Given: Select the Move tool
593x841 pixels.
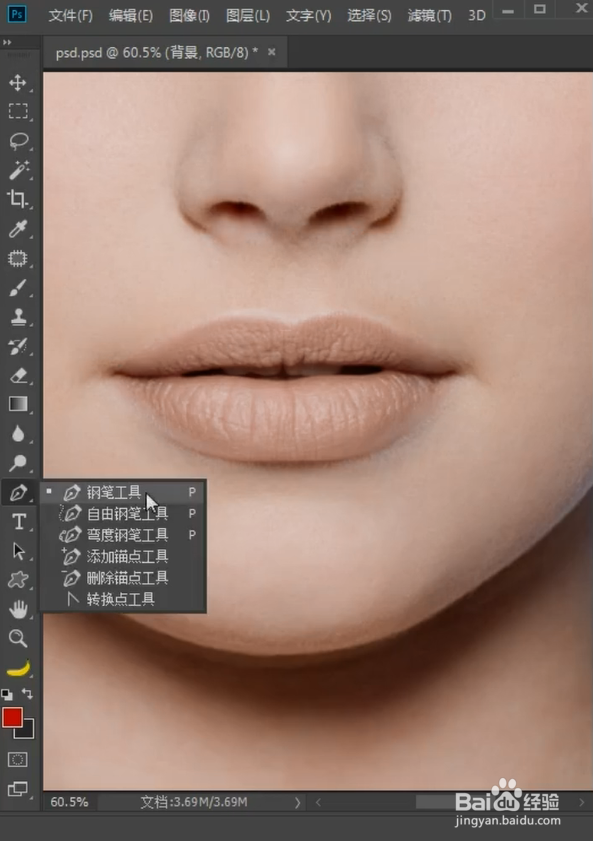Looking at the screenshot, I should pyautogui.click(x=18, y=83).
